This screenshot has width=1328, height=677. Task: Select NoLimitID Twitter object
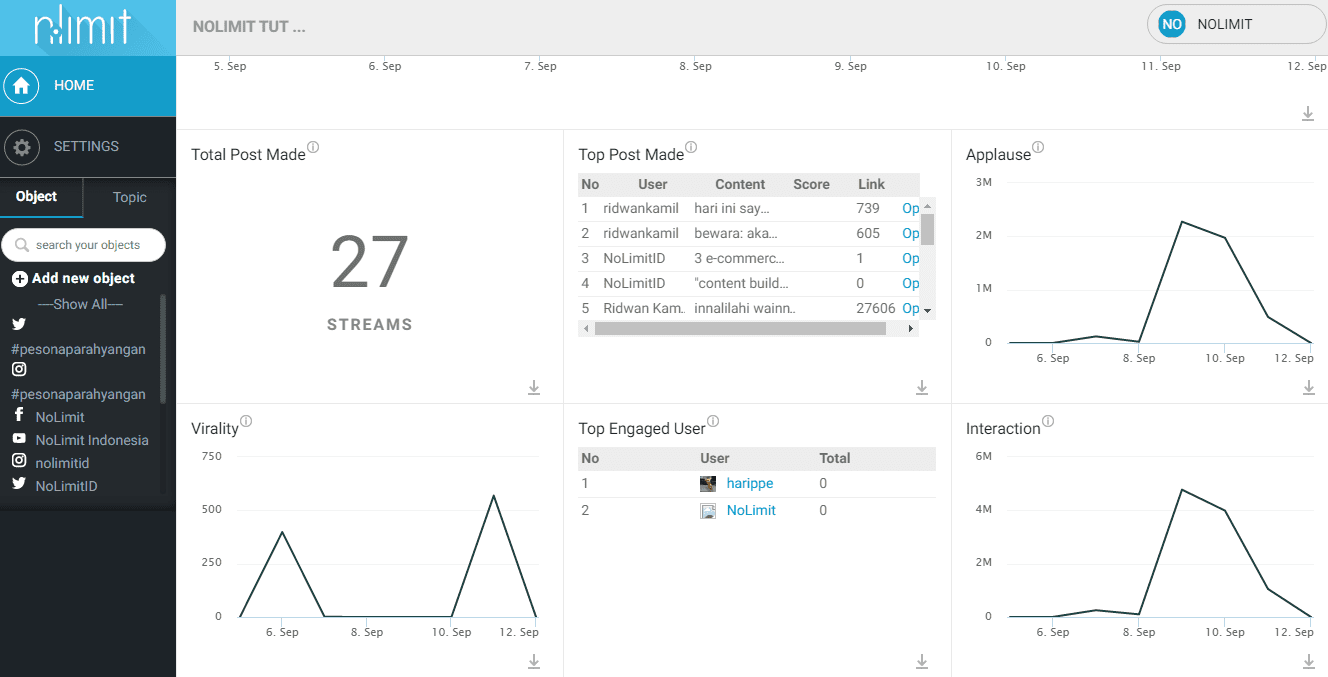(x=66, y=487)
